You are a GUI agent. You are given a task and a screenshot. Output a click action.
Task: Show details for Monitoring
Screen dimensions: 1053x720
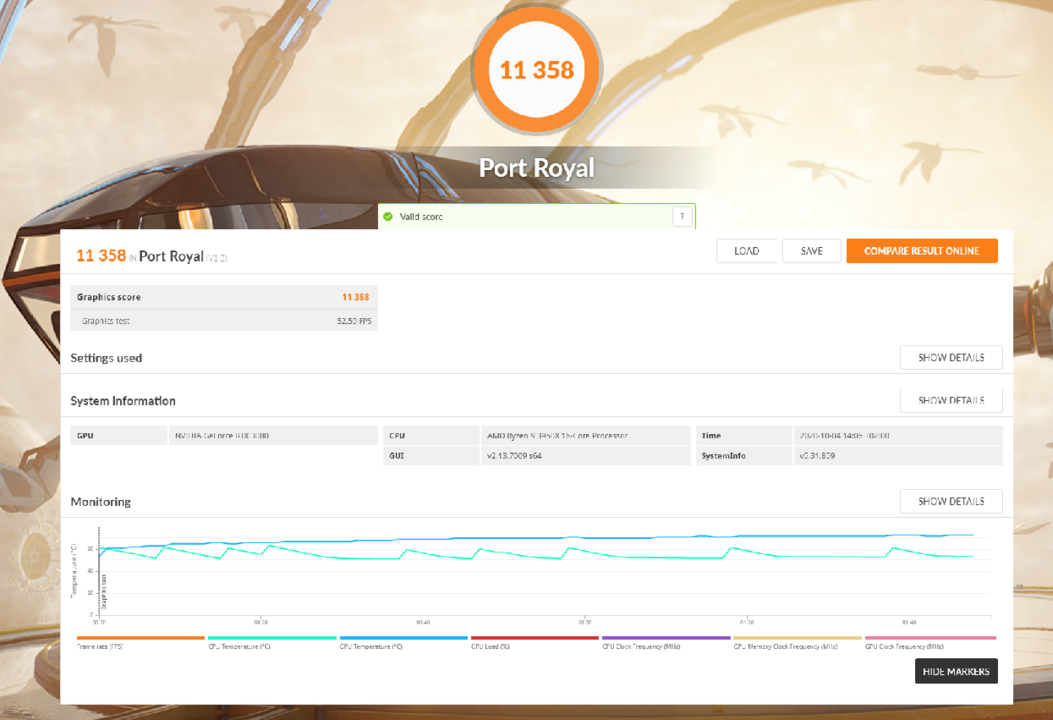tap(951, 502)
